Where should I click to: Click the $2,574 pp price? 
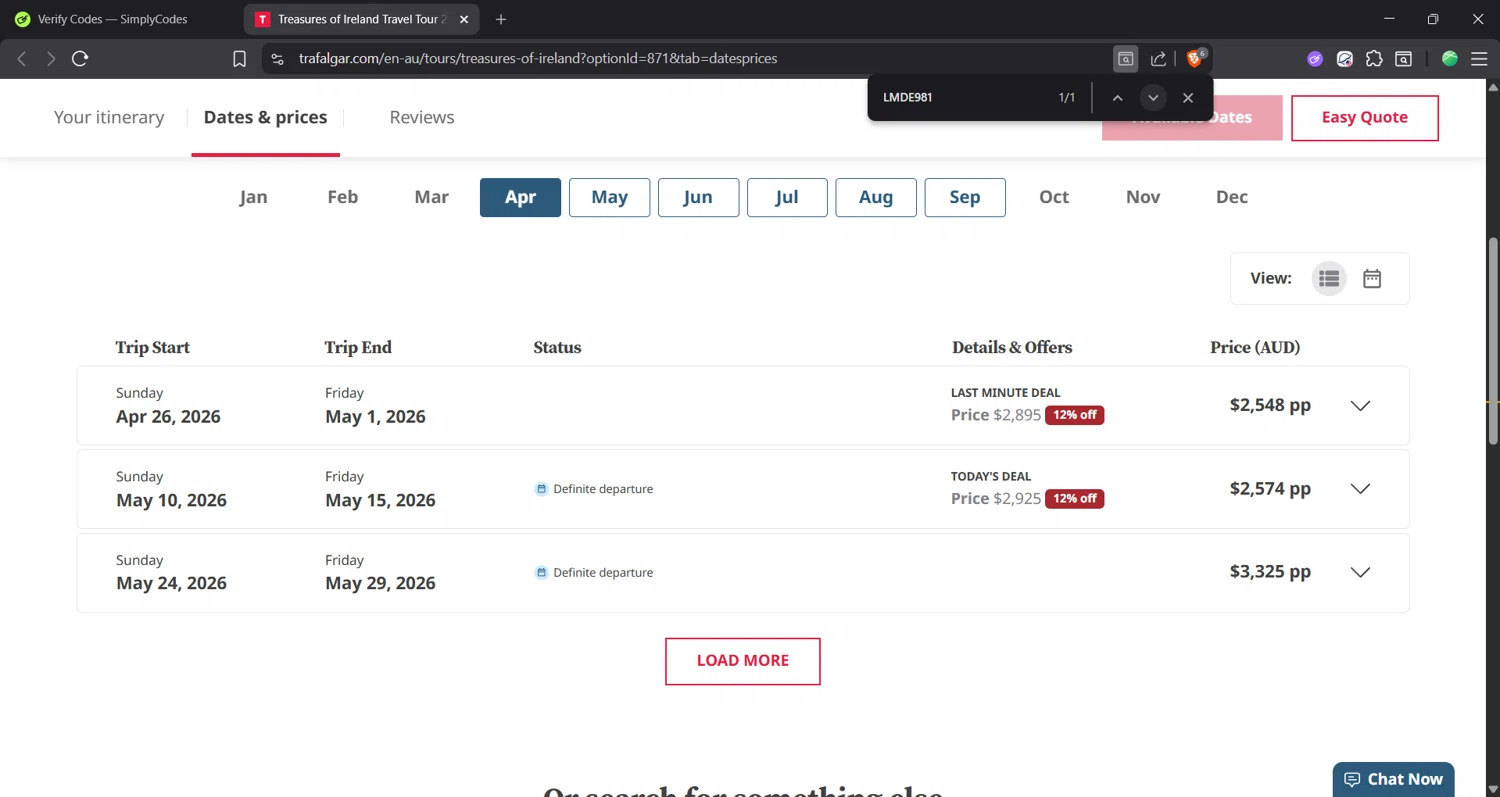coord(1270,489)
